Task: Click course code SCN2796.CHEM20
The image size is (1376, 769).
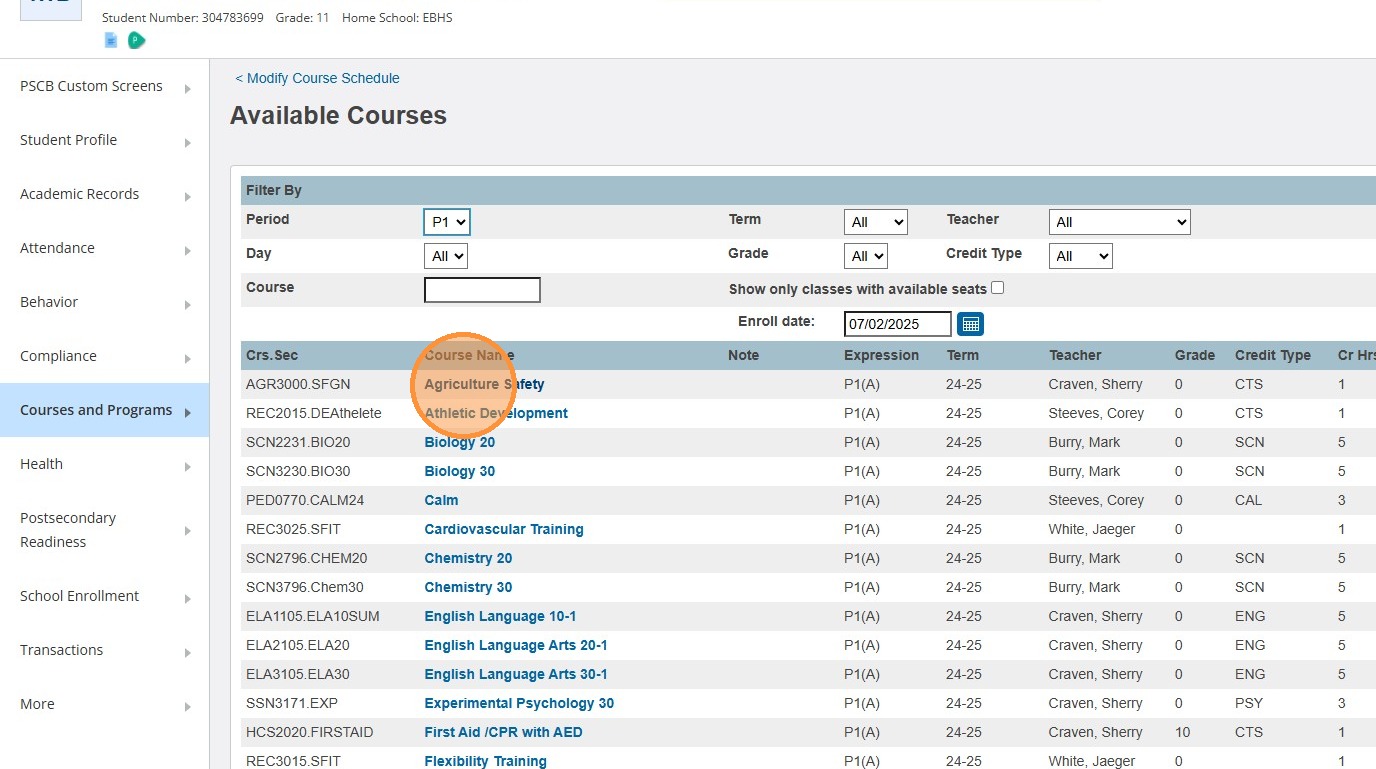Action: point(307,558)
